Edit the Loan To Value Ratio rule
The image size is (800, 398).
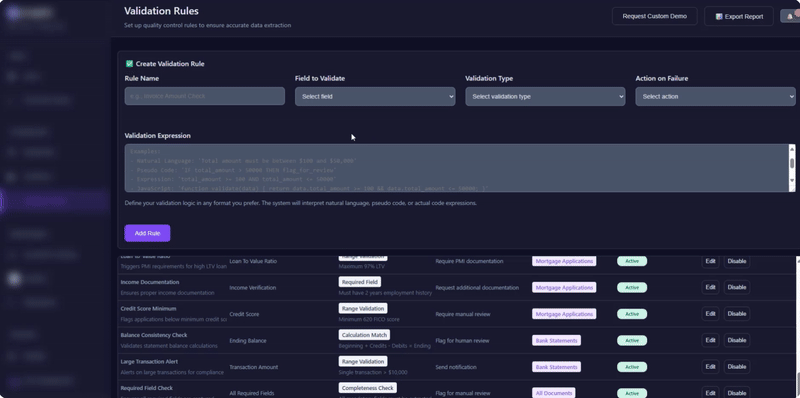point(710,261)
